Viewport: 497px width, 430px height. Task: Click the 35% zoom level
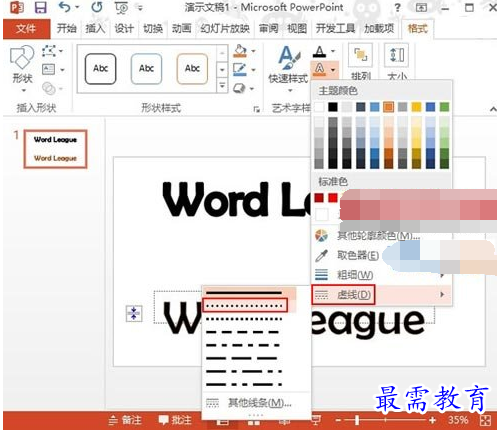(458, 420)
